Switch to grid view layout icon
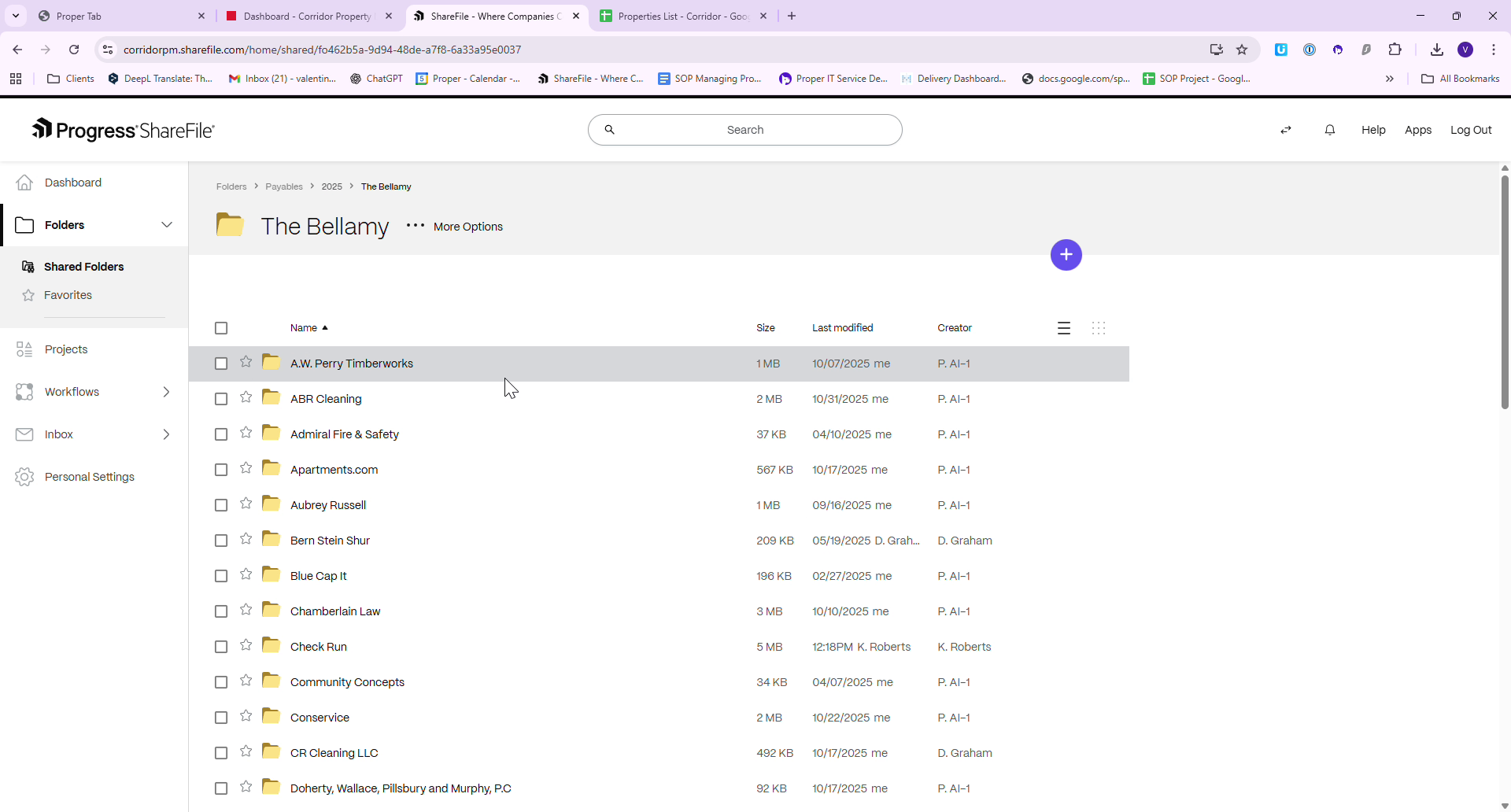This screenshot has width=1511, height=812. point(1099,328)
